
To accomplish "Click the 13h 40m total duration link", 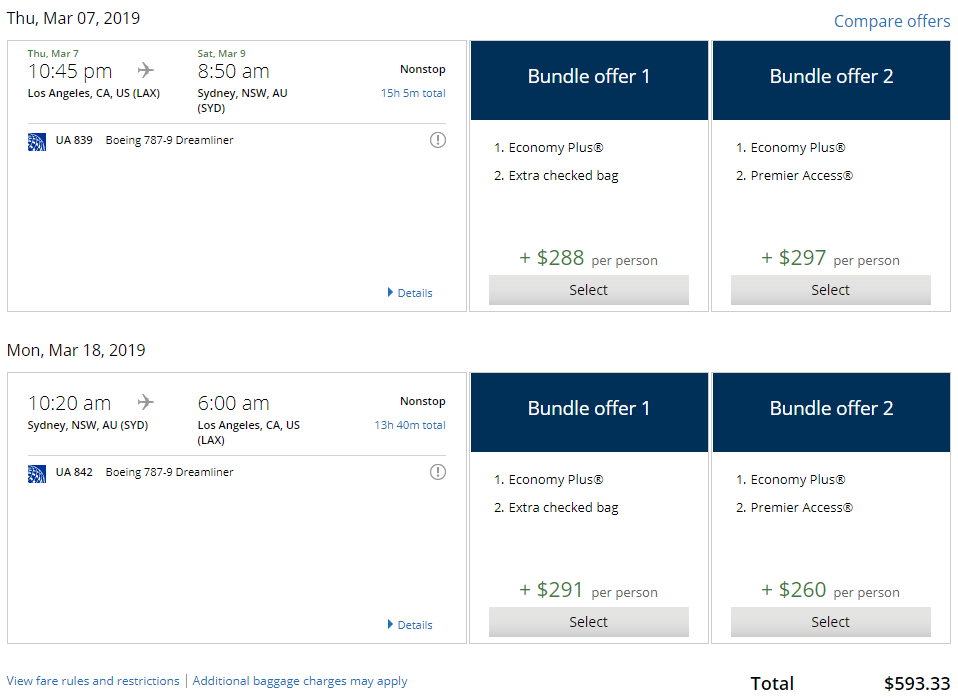I will [x=410, y=425].
